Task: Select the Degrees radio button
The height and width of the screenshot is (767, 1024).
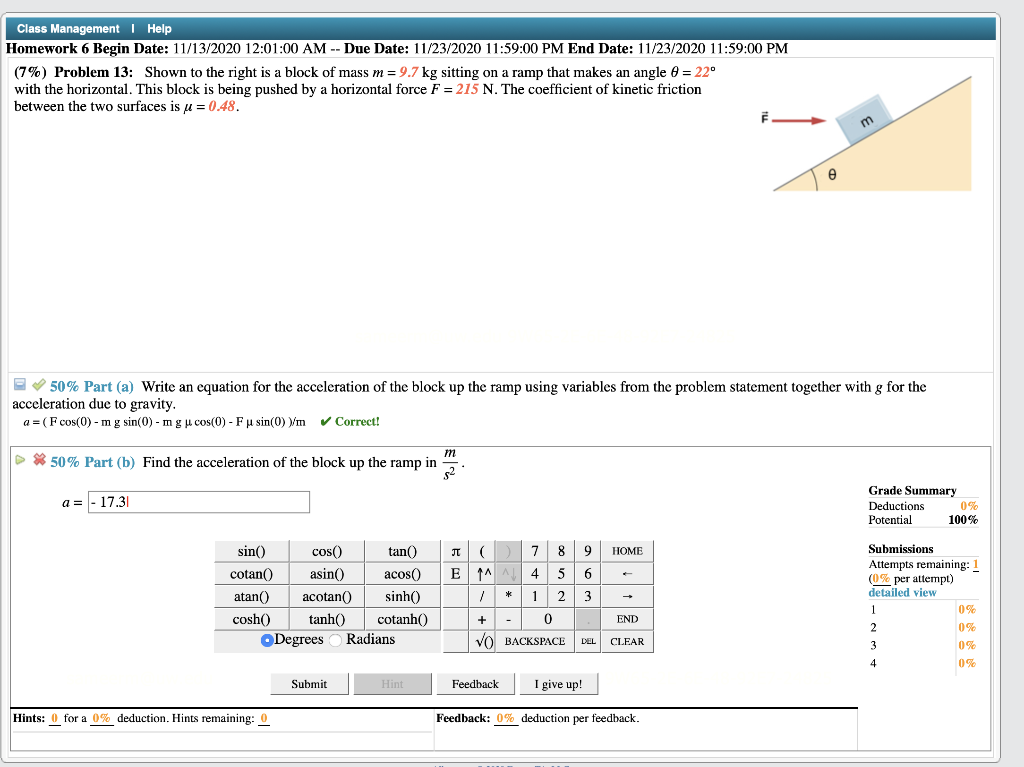Action: [x=265, y=640]
